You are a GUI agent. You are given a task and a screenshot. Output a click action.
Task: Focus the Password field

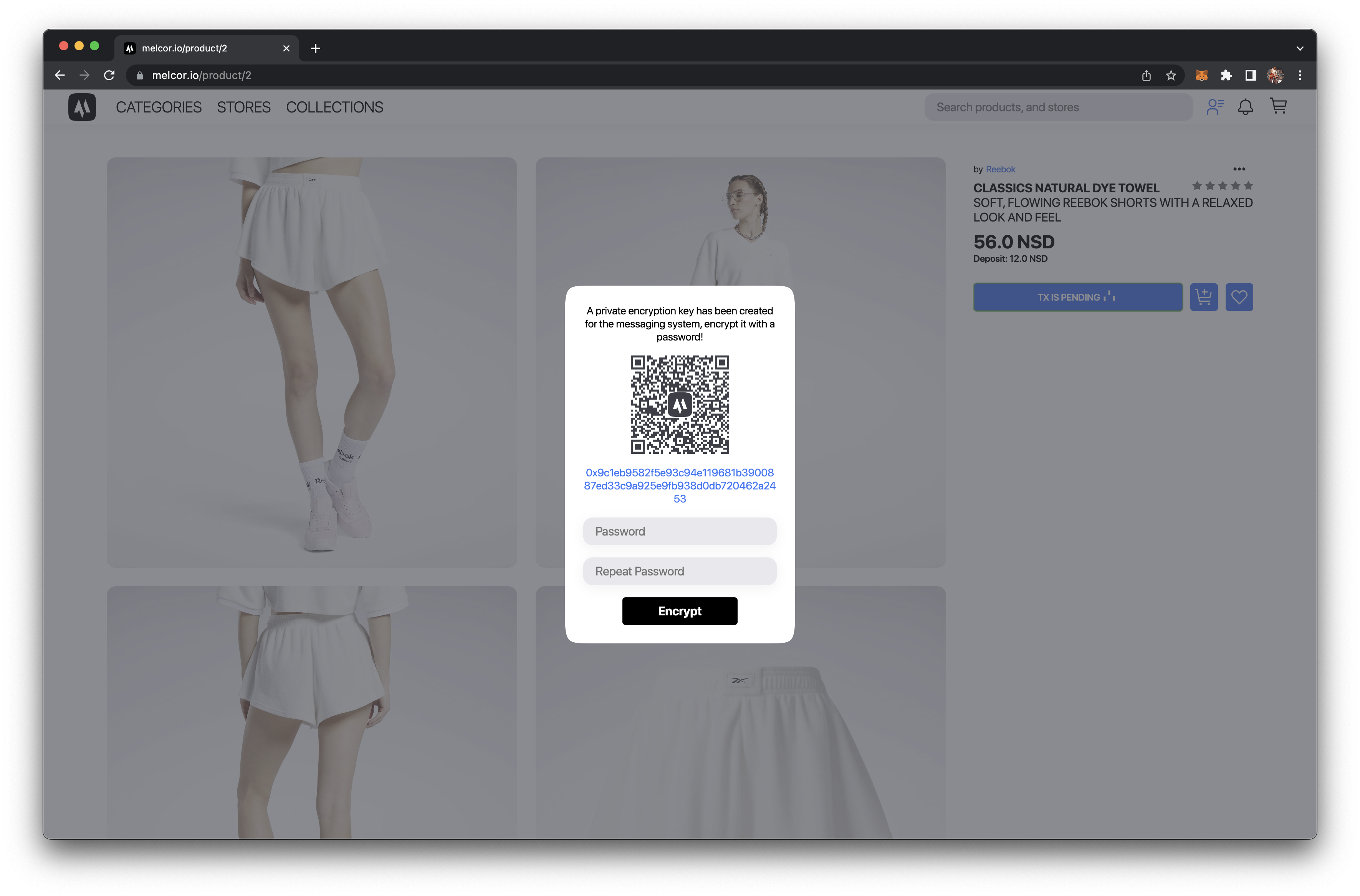pos(680,531)
